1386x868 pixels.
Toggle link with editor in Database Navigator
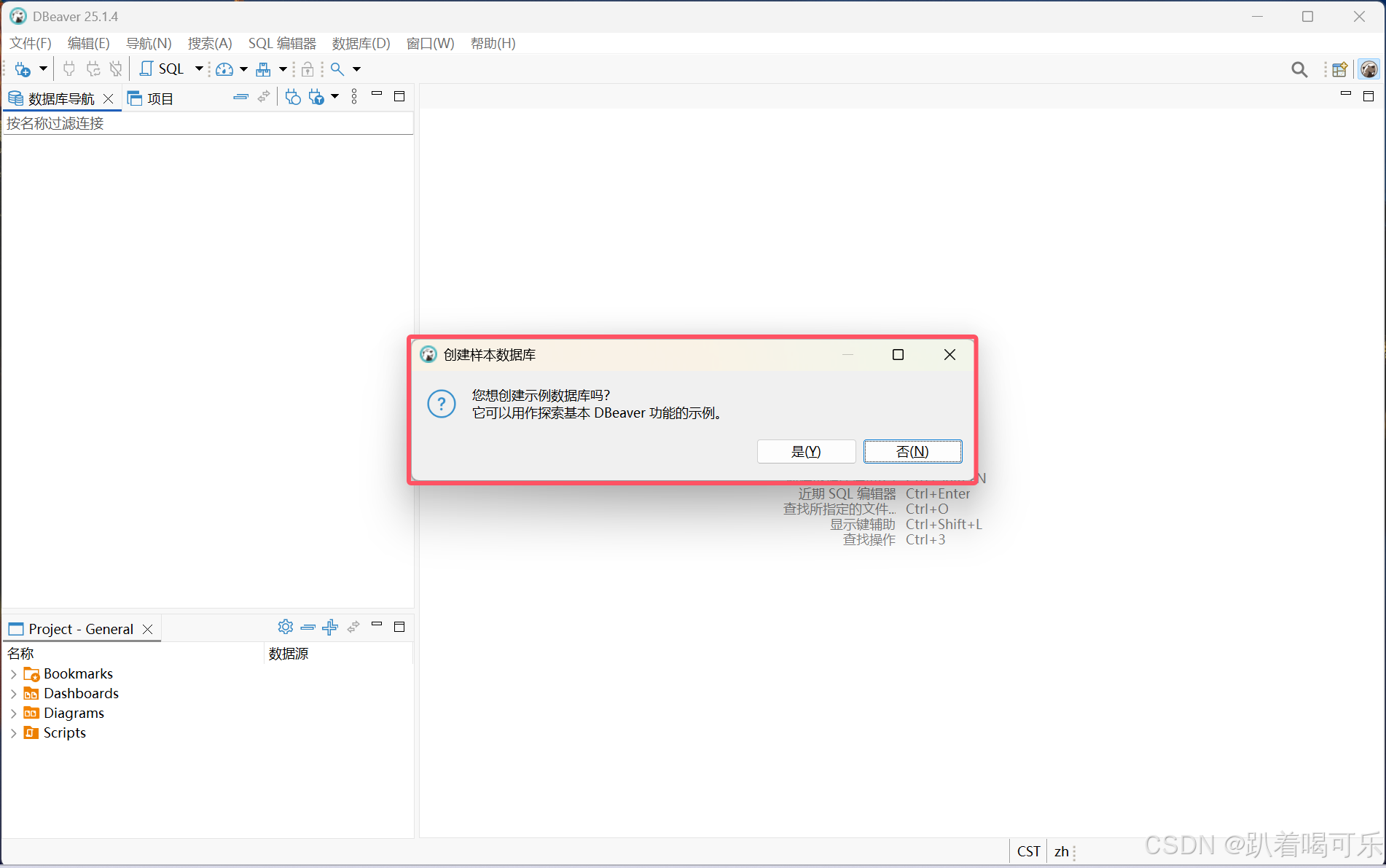(x=264, y=96)
